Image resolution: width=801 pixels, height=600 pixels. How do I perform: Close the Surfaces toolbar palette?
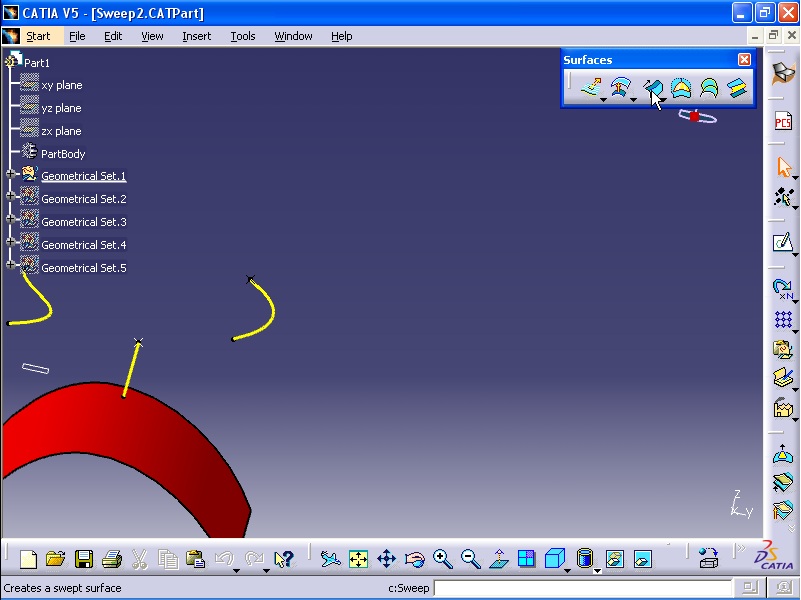pyautogui.click(x=744, y=59)
